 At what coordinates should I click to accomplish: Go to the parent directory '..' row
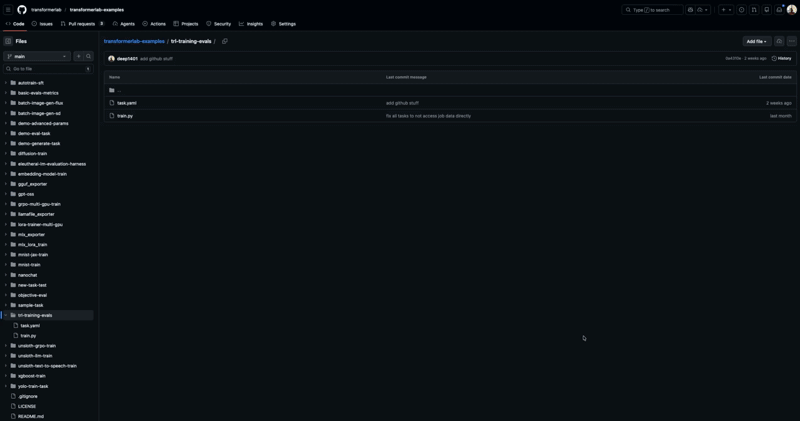point(450,90)
